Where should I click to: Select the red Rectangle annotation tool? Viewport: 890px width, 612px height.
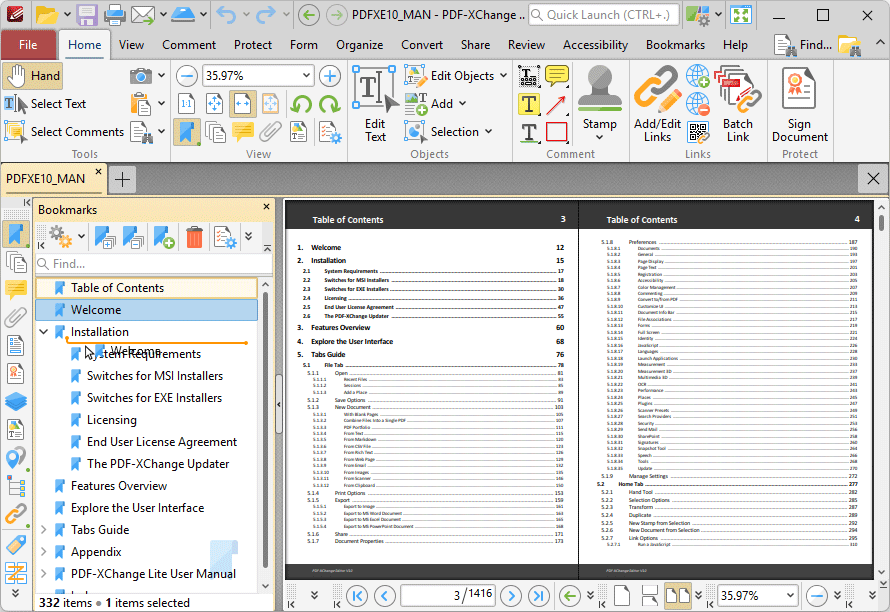(556, 132)
